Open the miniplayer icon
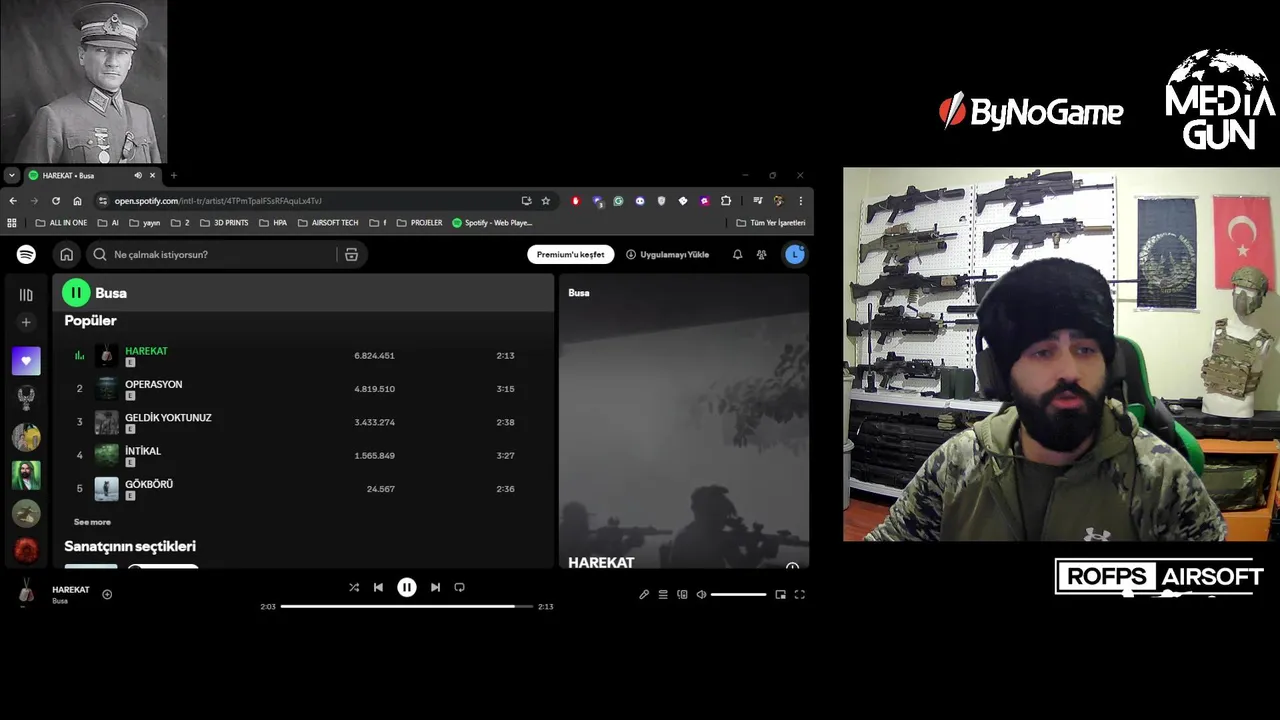Viewport: 1280px width, 720px height. coord(780,594)
